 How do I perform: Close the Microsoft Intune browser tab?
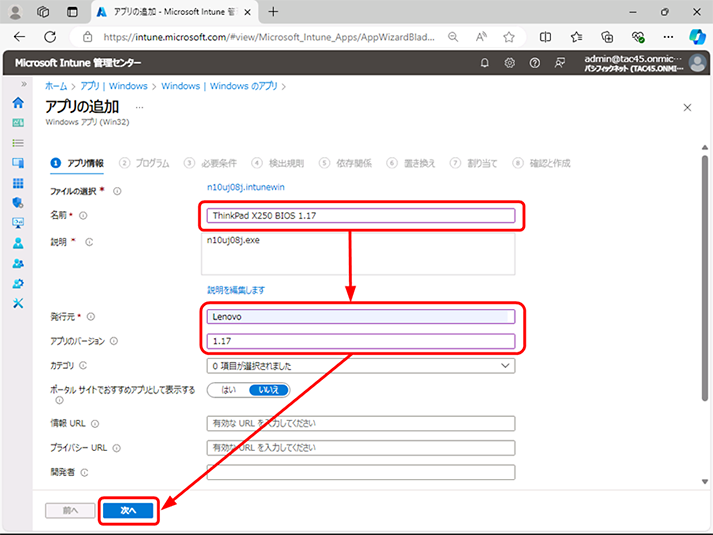coord(247,12)
